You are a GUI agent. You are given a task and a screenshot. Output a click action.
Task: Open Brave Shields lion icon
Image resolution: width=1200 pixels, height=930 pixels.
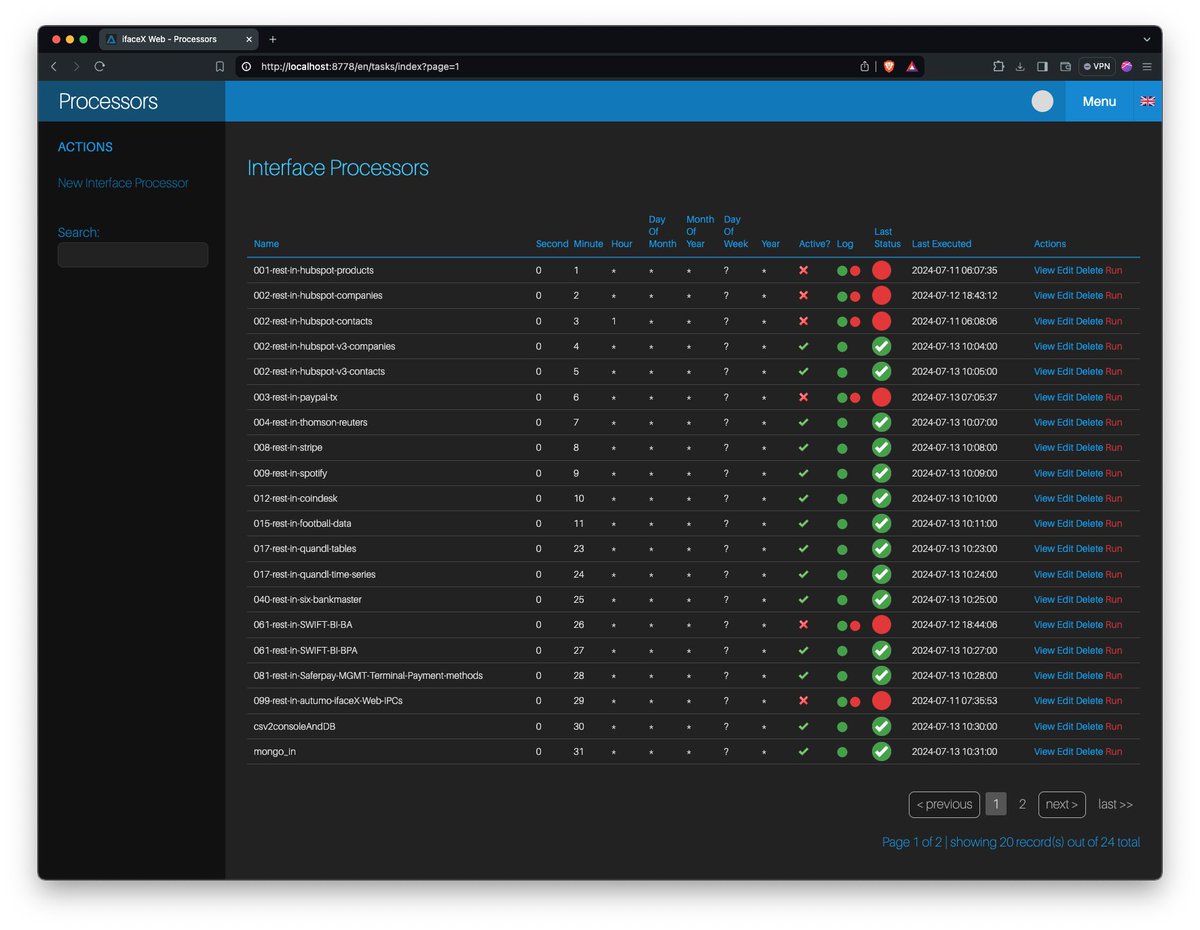click(889, 66)
